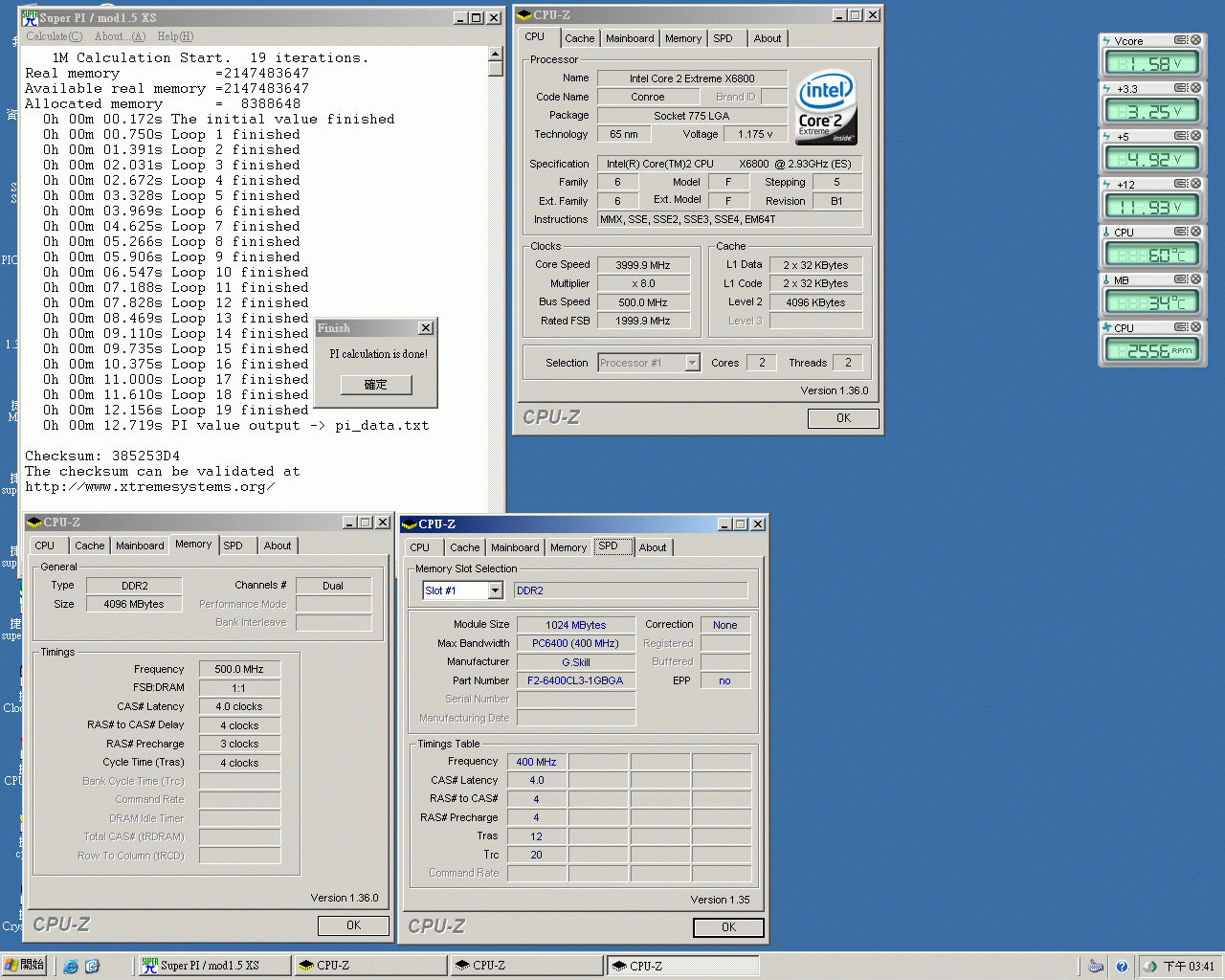Close the +12 voltage widget
Screen dimensions: 1225x980
(1195, 184)
